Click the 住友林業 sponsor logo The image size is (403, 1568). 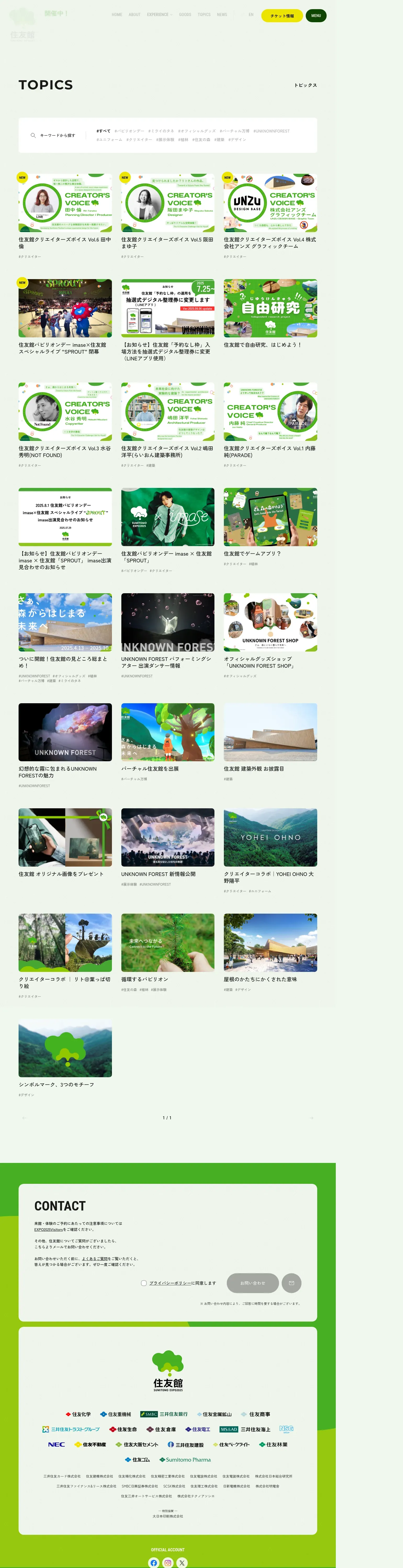(273, 1444)
